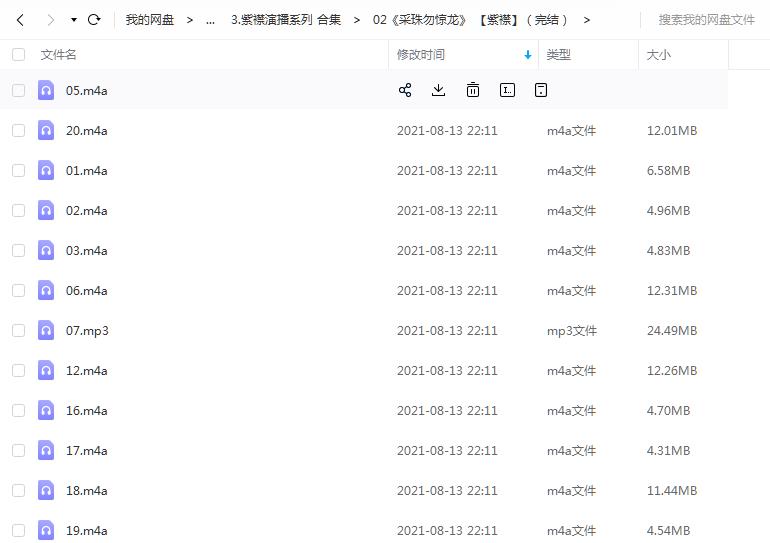Image resolution: width=770 pixels, height=543 pixels.
Task: Check the box for 12.m4a
Action: [x=19, y=371]
